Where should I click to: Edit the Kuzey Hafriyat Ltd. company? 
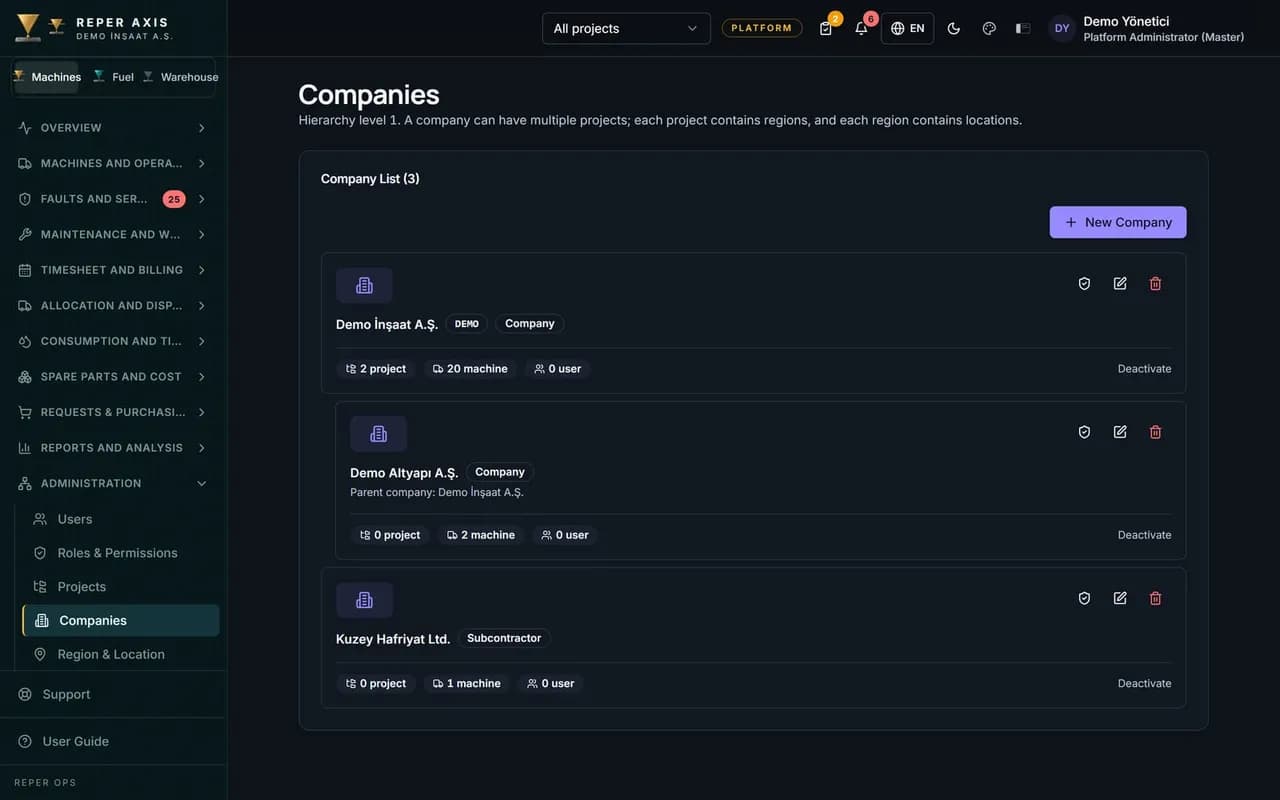point(1120,598)
